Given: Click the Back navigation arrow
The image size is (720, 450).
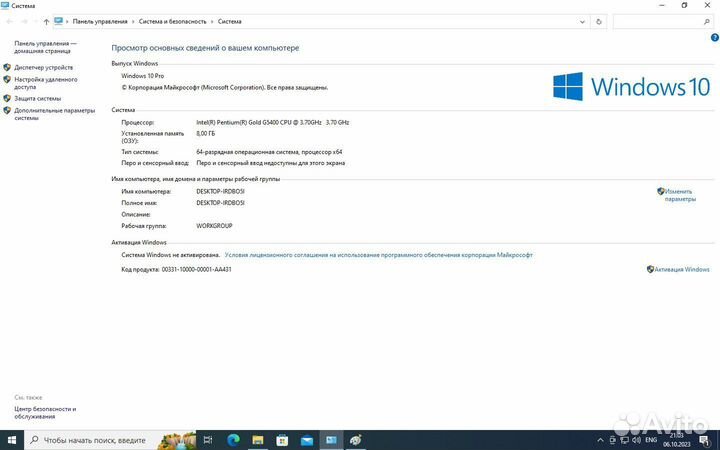Looking at the screenshot, I should [x=9, y=22].
